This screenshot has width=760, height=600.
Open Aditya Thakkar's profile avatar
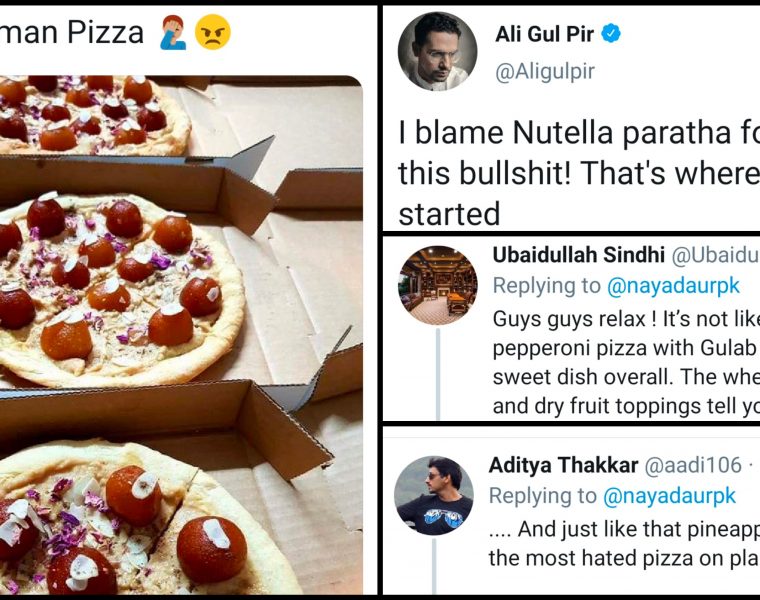434,496
